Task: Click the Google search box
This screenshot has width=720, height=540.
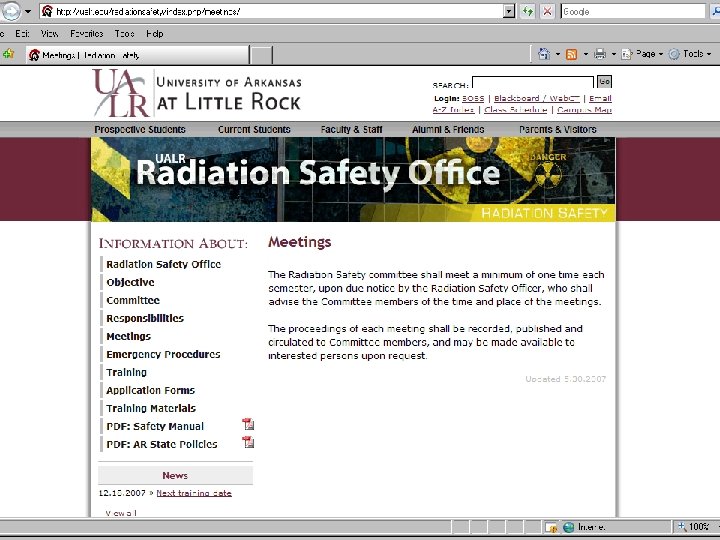Action: click(x=633, y=11)
